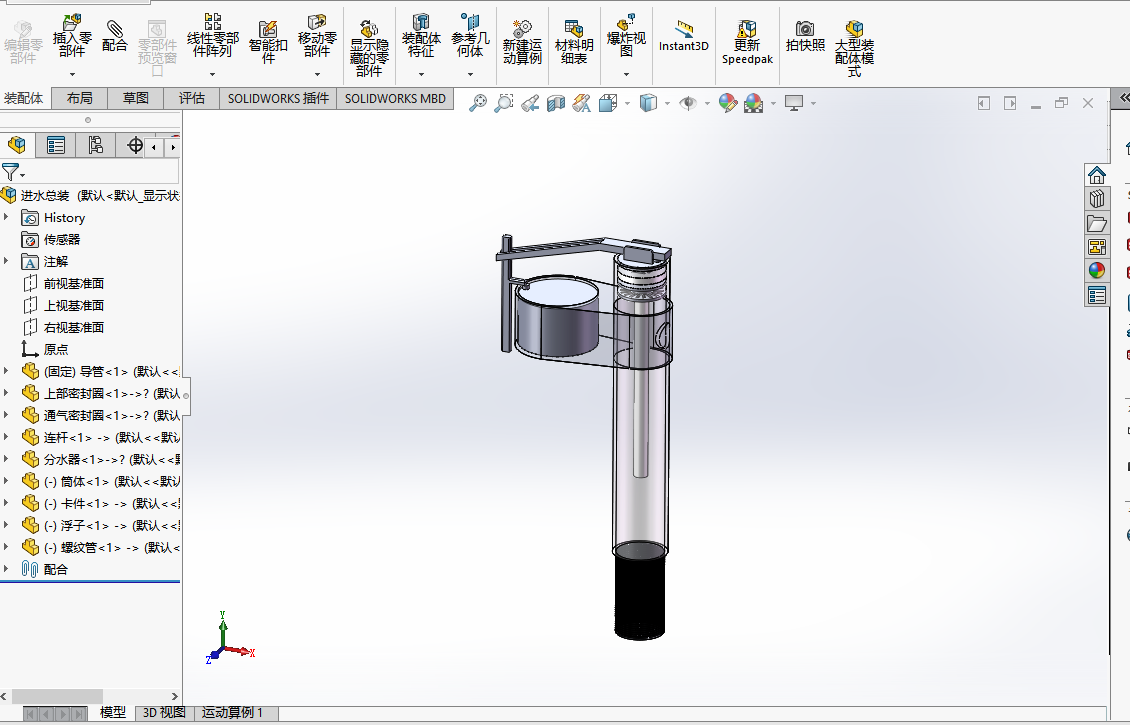Open FeatureManager design tree tab
The width and height of the screenshot is (1130, 725).
pyautogui.click(x=17, y=146)
